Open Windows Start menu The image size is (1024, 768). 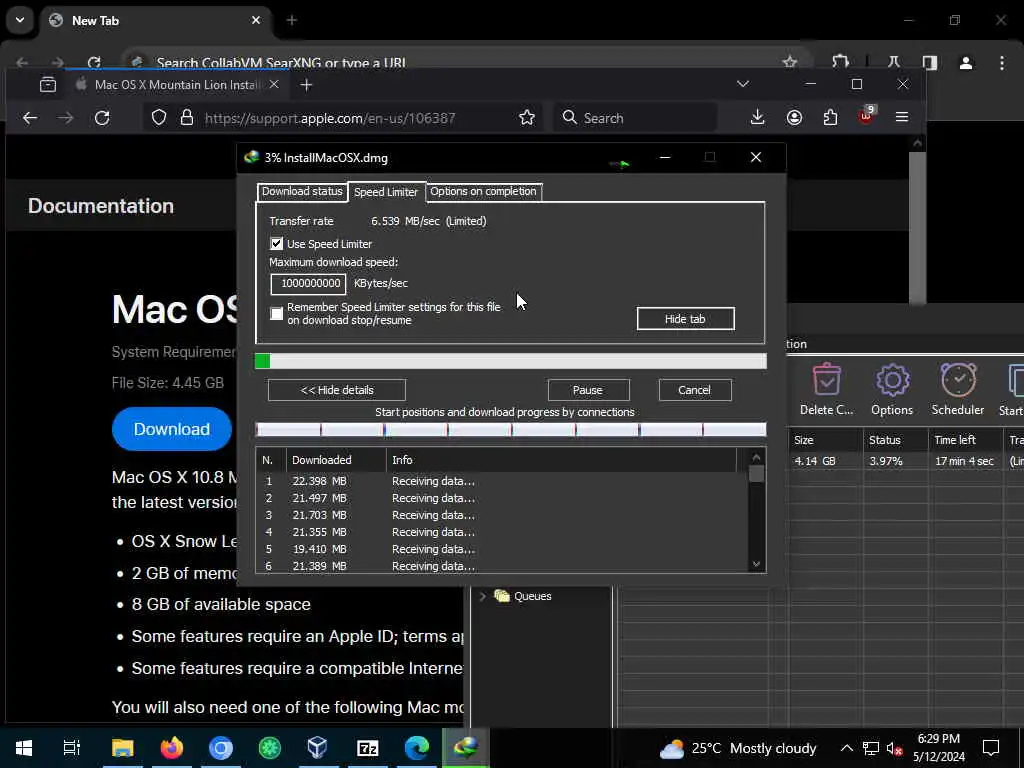click(x=24, y=748)
